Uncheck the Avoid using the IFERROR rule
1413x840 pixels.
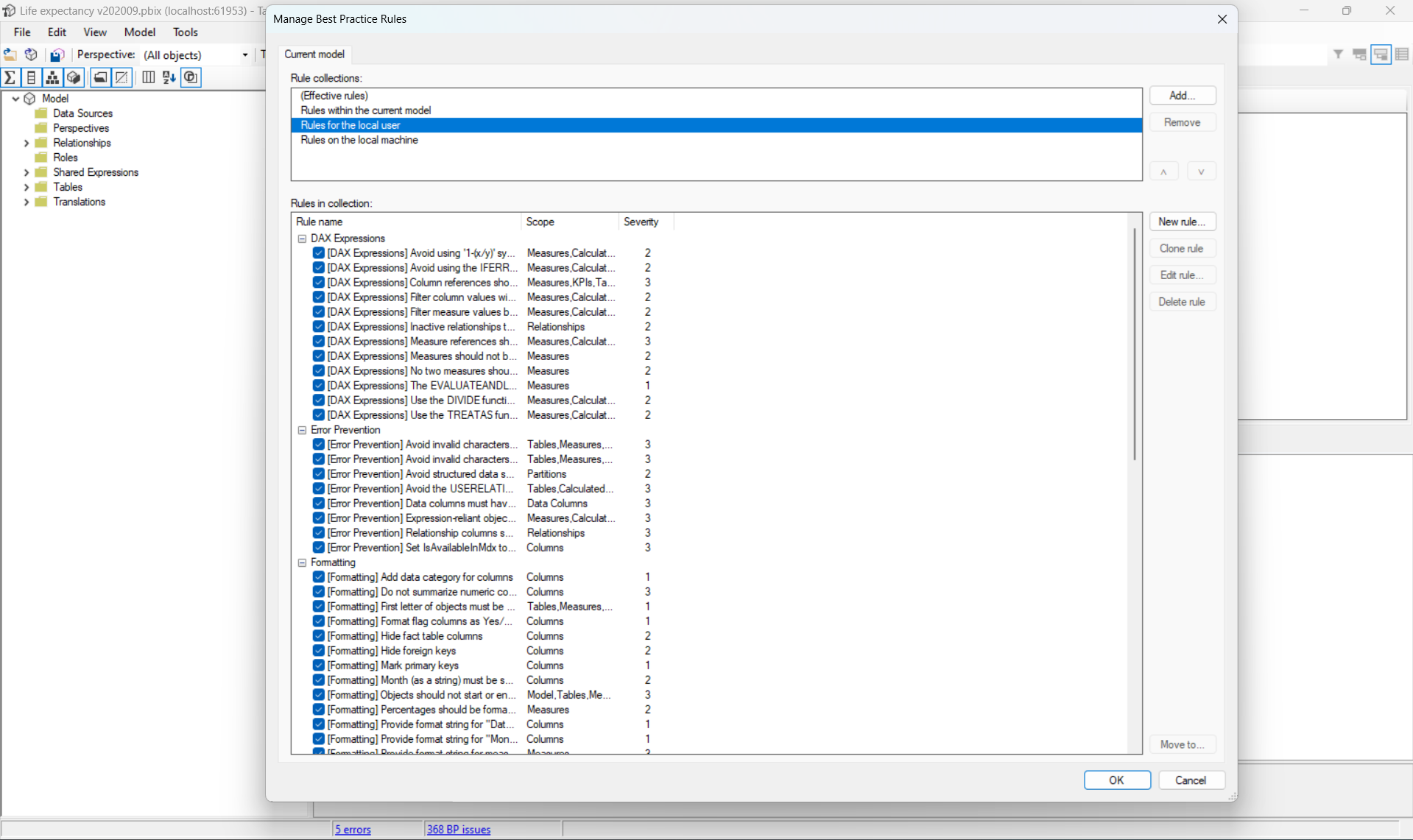(319, 268)
